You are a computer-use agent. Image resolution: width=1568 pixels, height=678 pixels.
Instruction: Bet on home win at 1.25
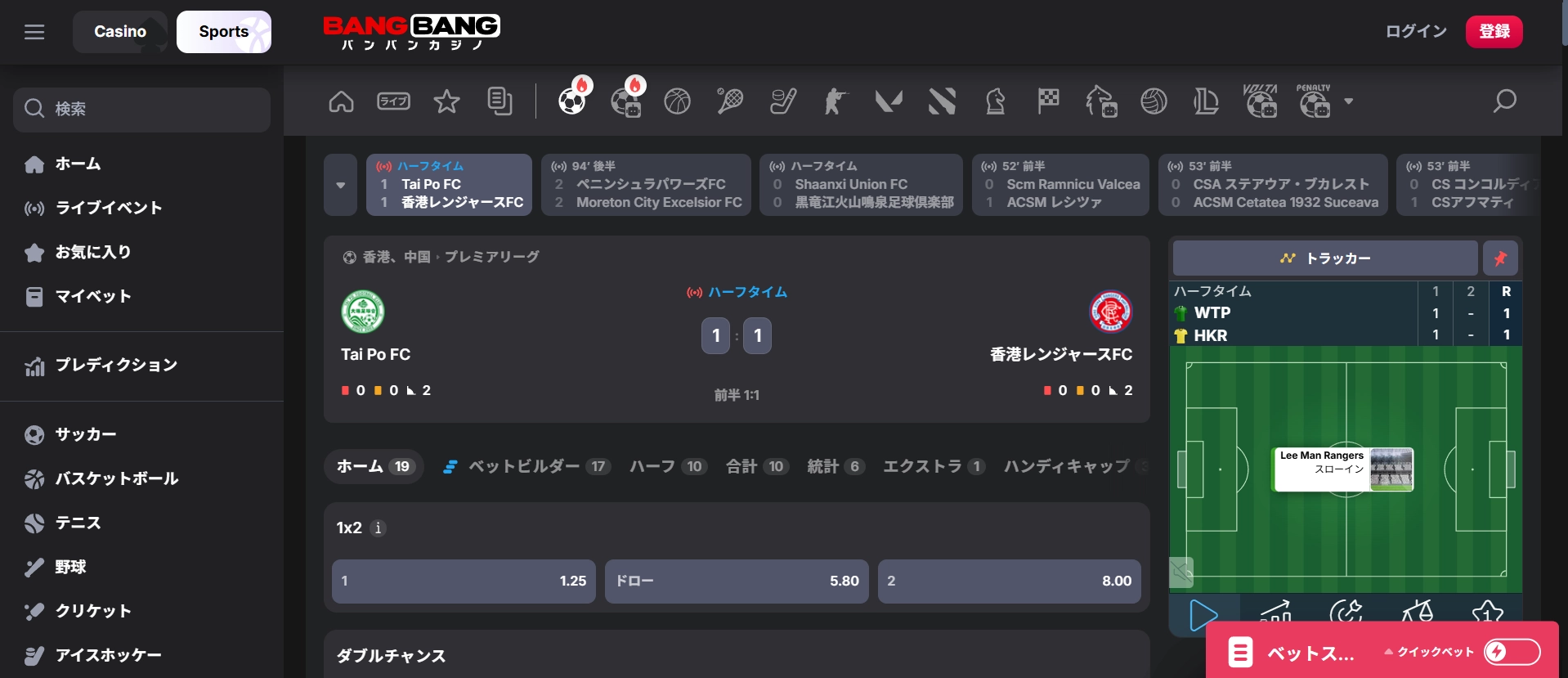[464, 581]
